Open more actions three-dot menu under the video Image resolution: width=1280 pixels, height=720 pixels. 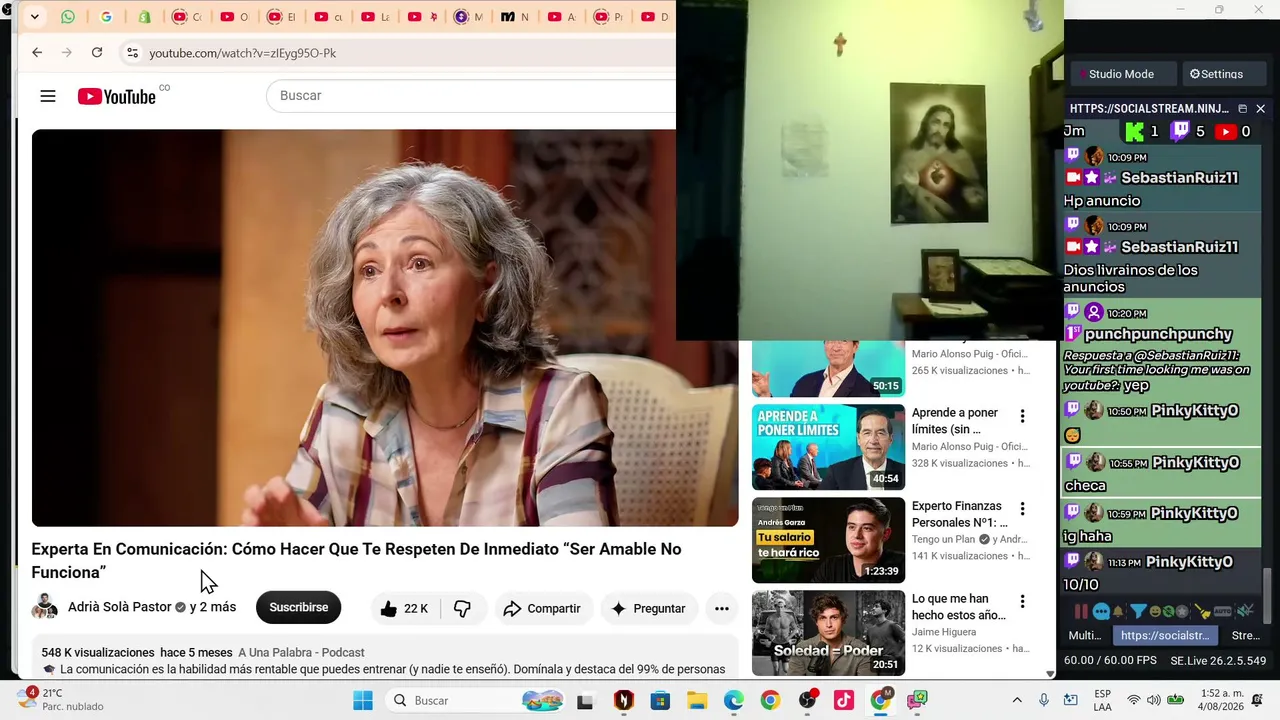tap(722, 608)
